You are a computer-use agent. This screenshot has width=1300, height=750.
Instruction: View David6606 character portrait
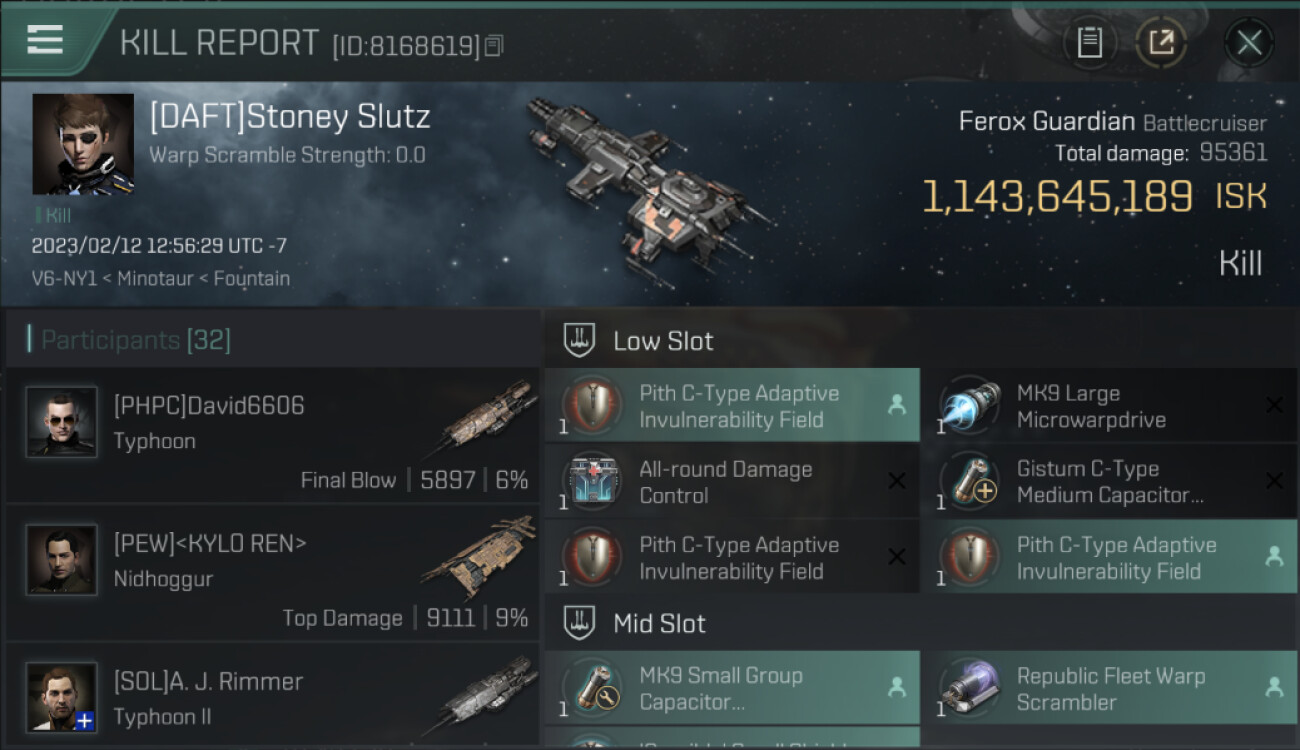(x=62, y=422)
